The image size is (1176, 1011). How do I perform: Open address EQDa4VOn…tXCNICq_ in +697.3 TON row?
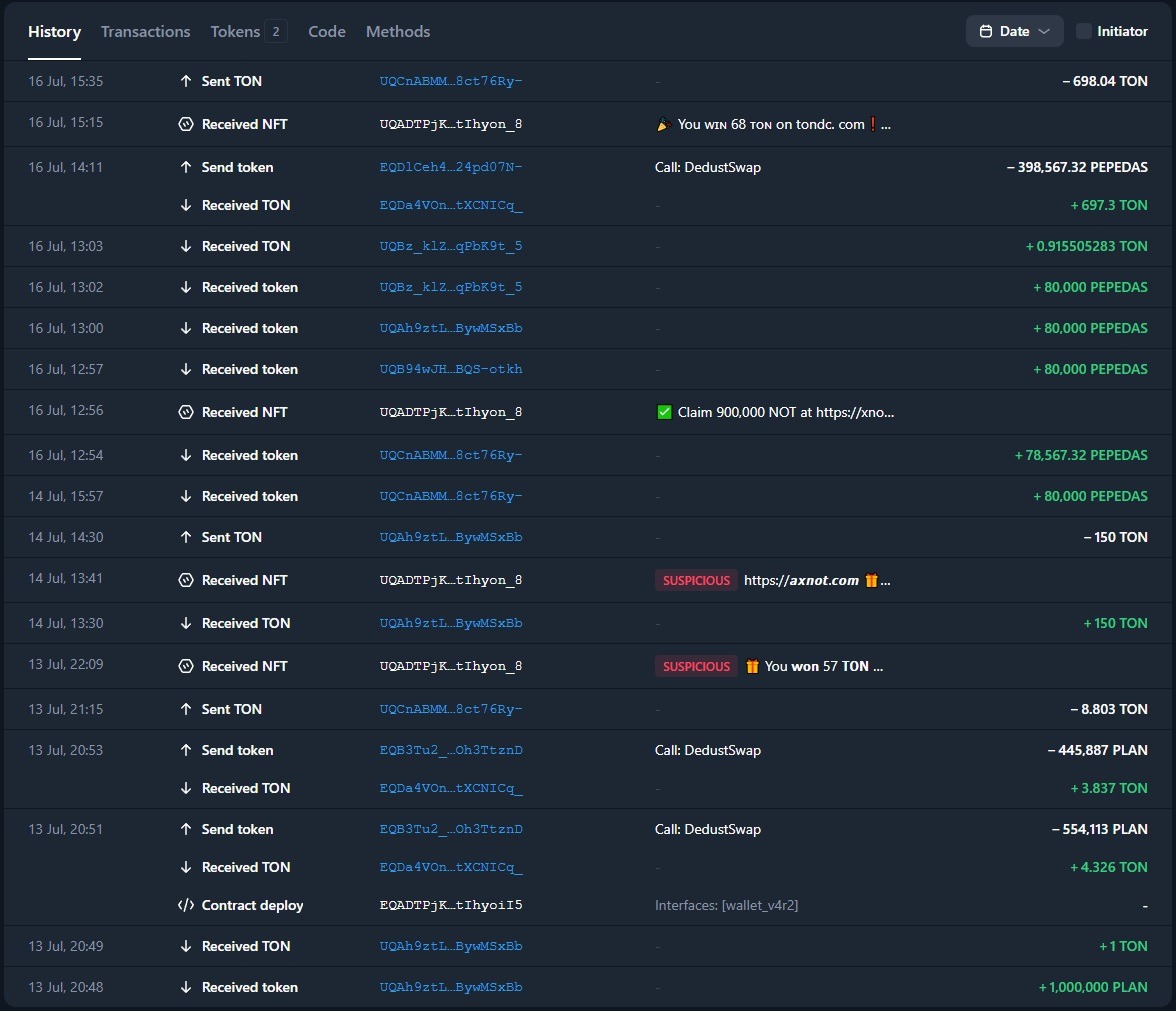pos(451,206)
